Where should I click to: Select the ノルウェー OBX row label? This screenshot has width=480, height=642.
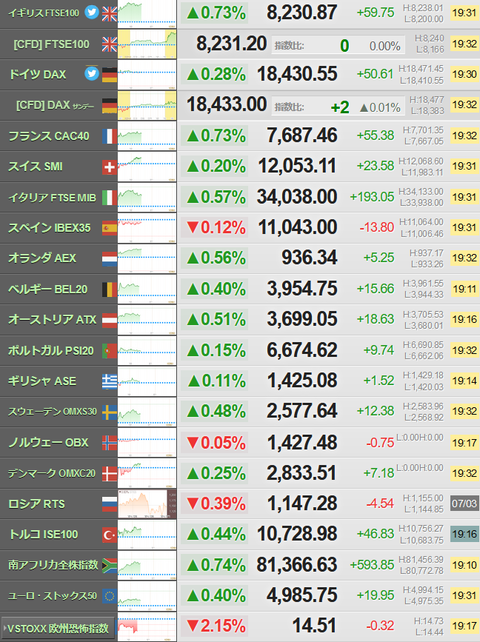[48, 443]
